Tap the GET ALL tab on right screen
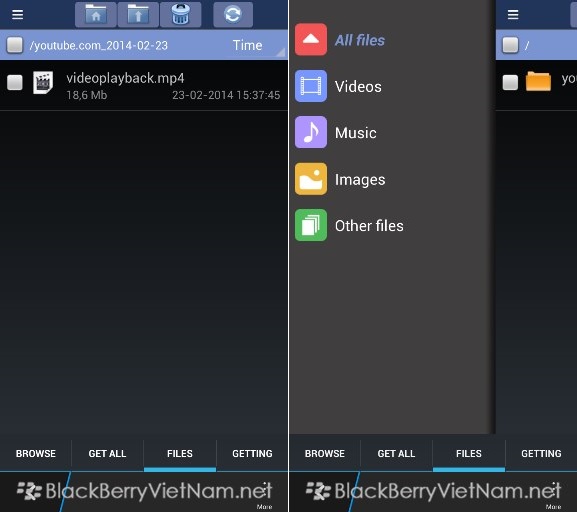This screenshot has width=577, height=512. 396,453
